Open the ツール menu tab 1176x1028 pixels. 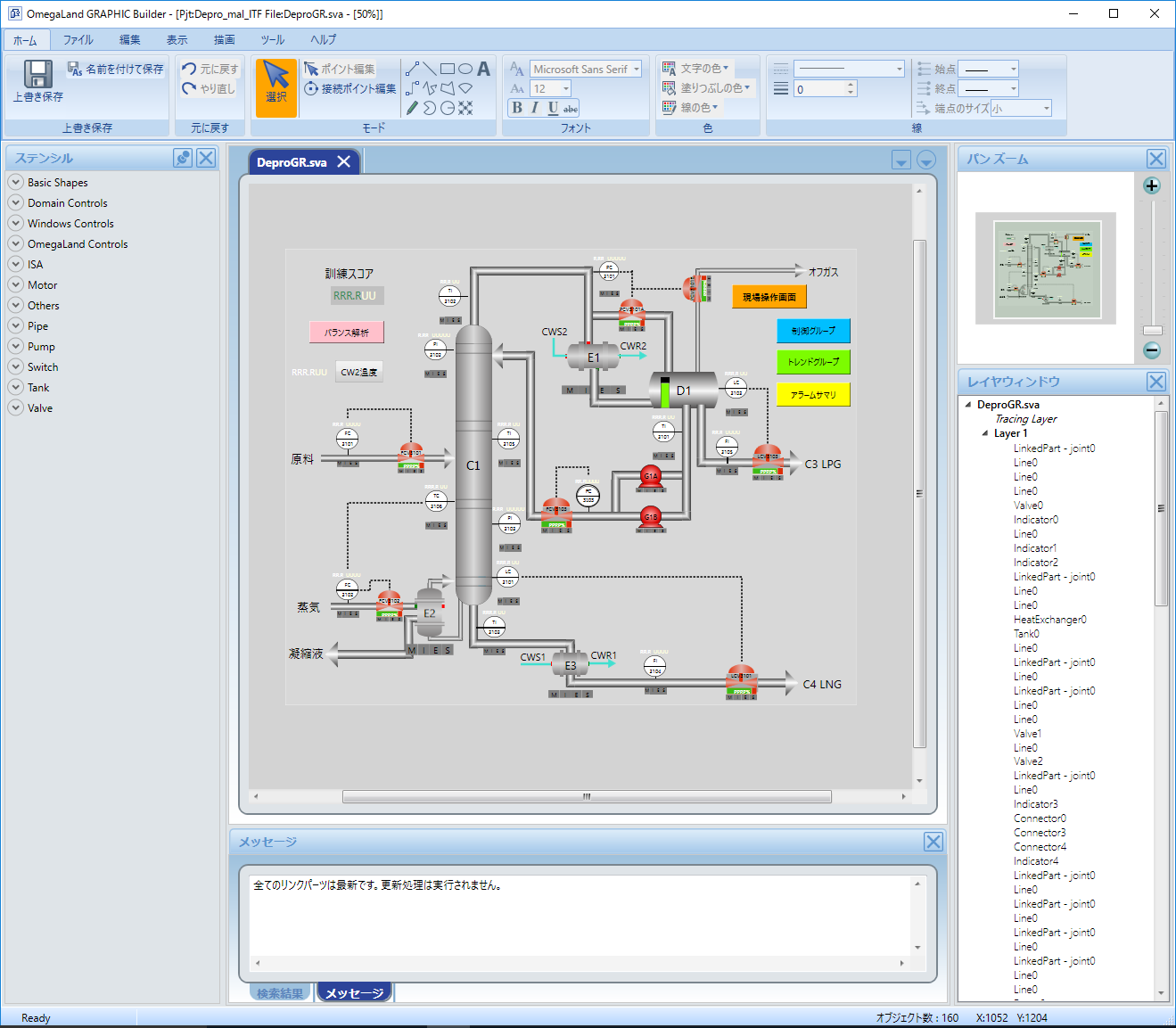[272, 39]
